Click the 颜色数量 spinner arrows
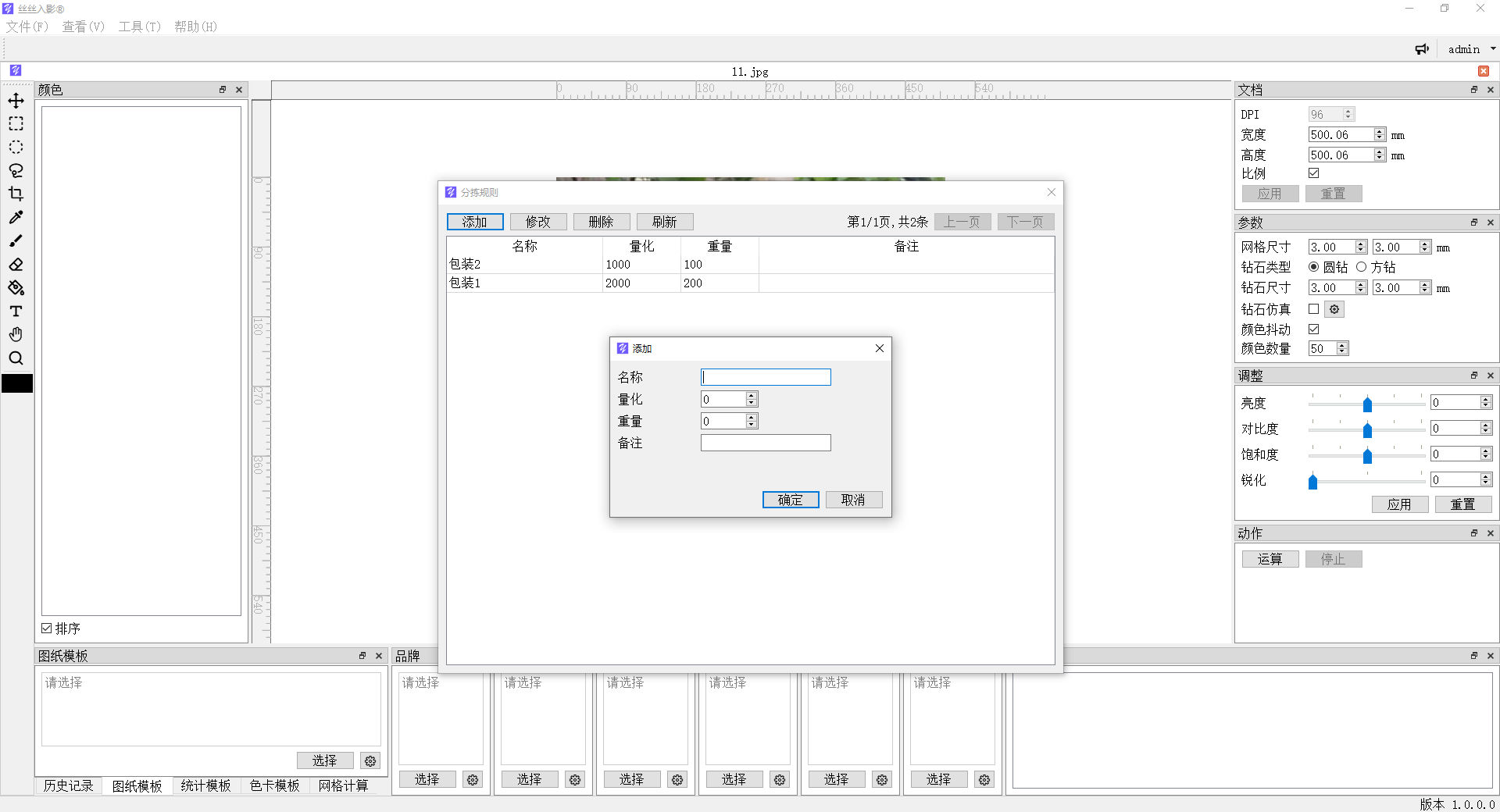Screen dimensions: 1500x812 (x=1342, y=349)
